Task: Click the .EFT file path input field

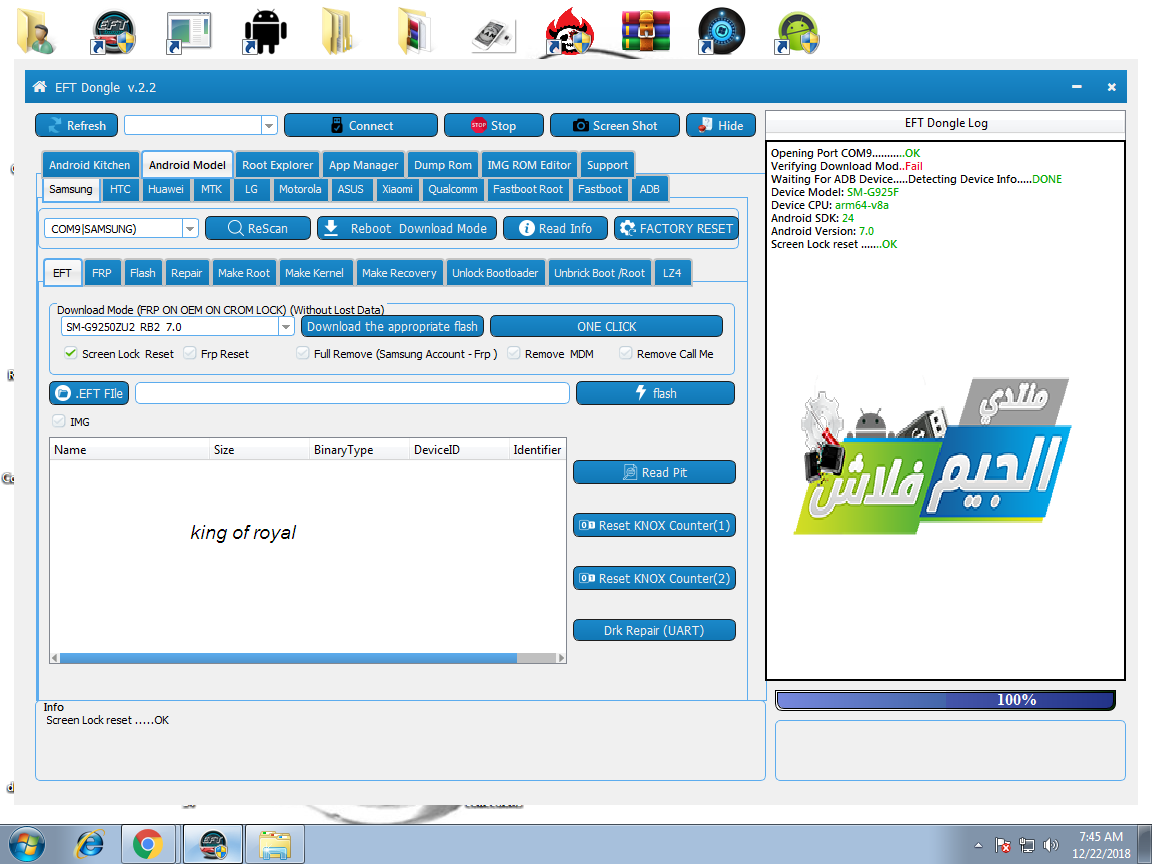Action: click(352, 393)
